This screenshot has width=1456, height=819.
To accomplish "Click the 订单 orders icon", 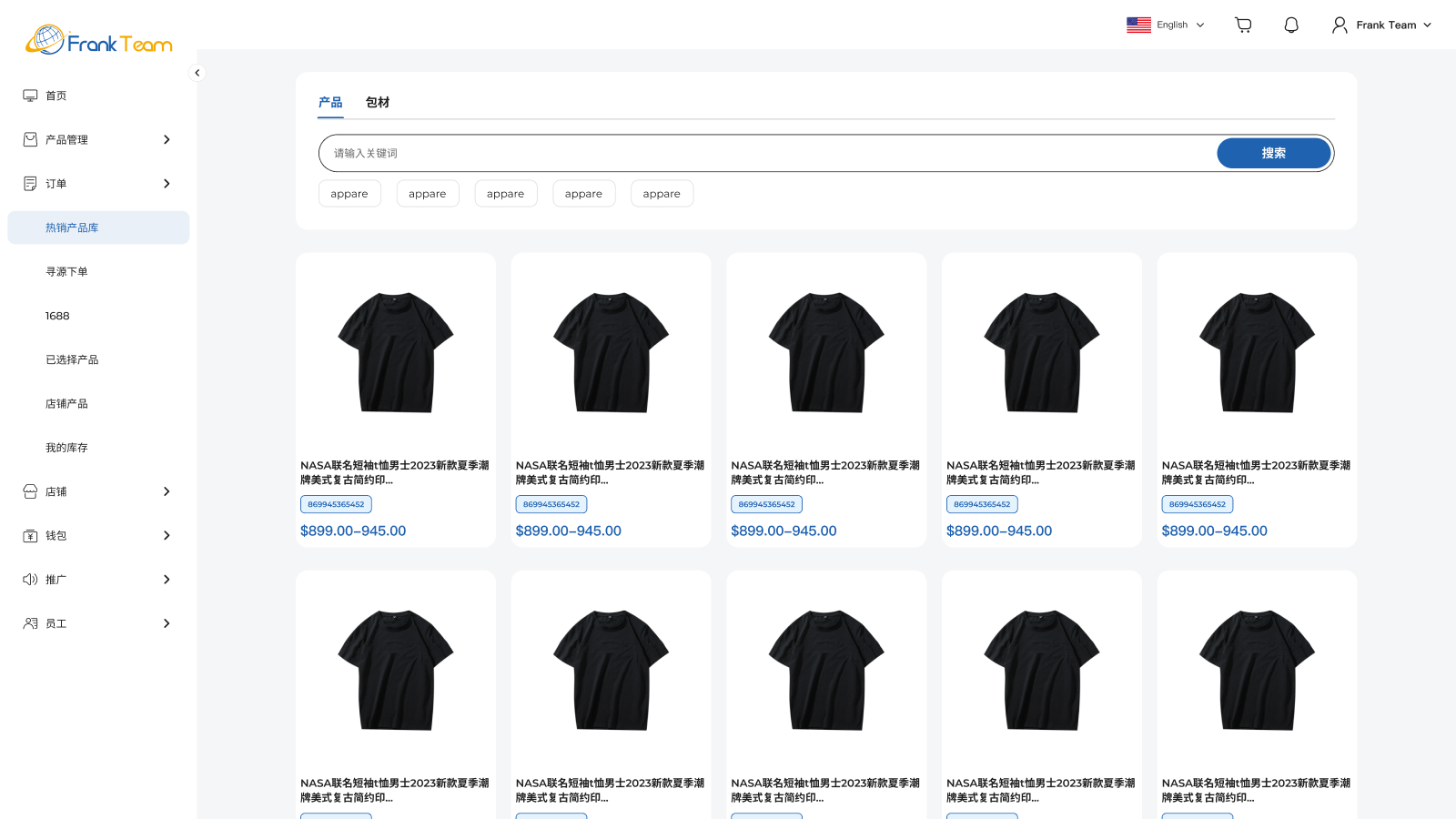I will [x=30, y=183].
